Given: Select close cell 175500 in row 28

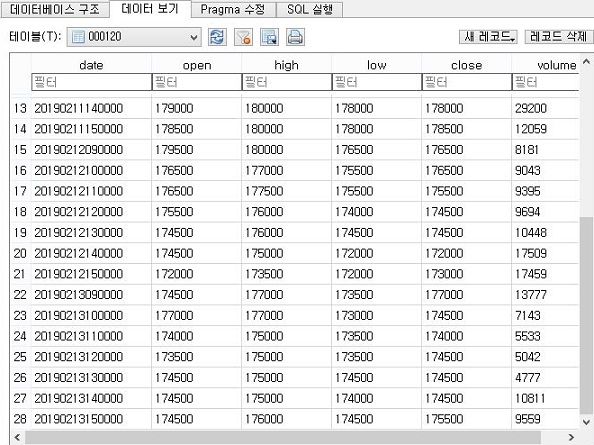Looking at the screenshot, I should [466, 419].
